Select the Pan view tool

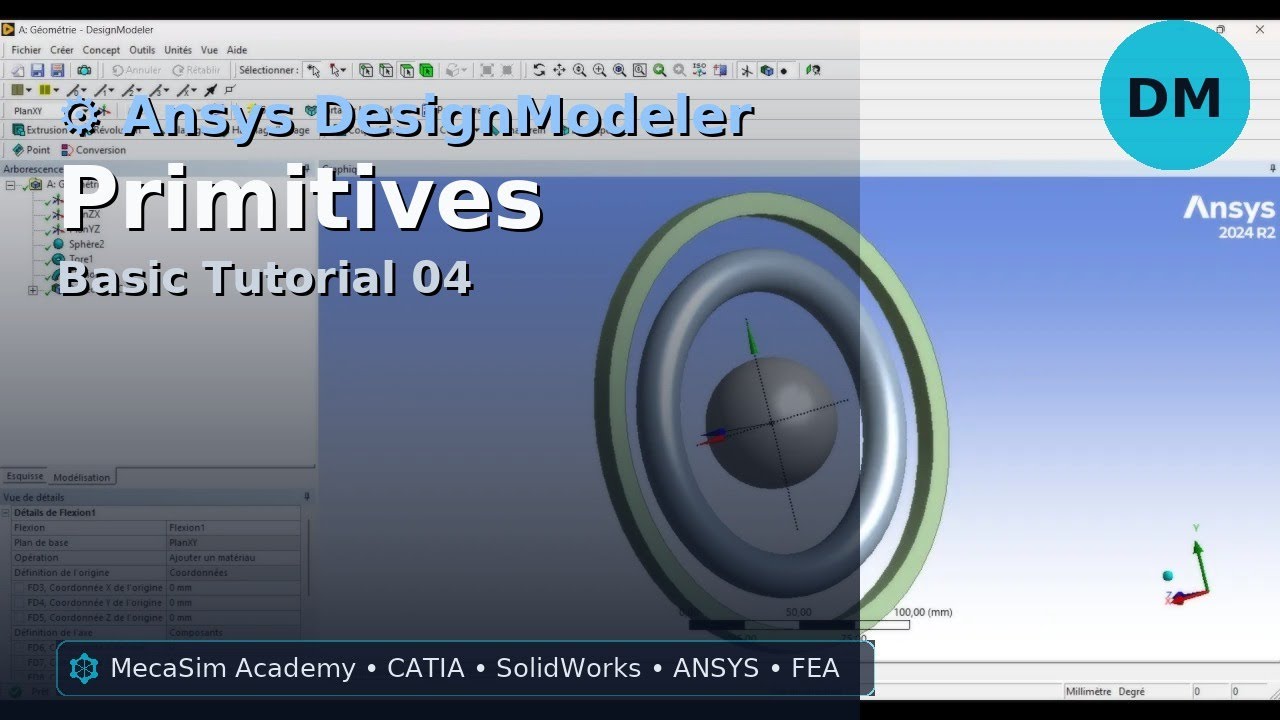point(559,70)
